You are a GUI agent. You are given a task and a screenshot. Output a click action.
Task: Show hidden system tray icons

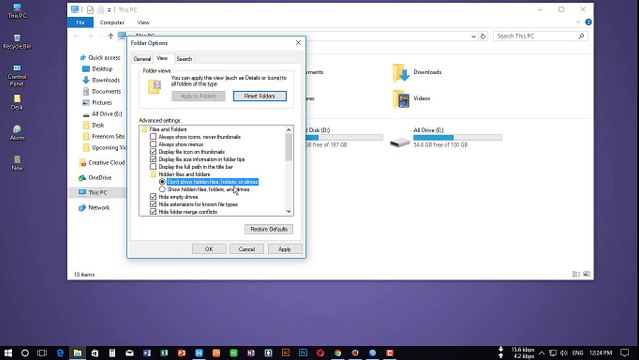[542, 353]
